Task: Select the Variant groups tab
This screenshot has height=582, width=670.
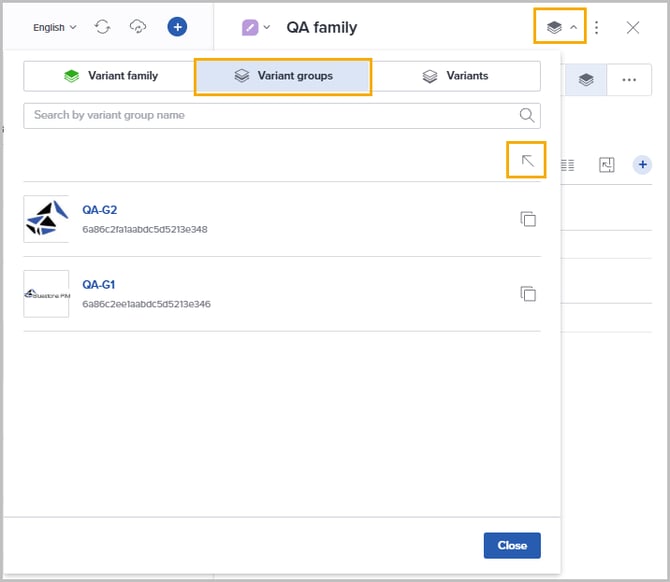Action: 283,76
